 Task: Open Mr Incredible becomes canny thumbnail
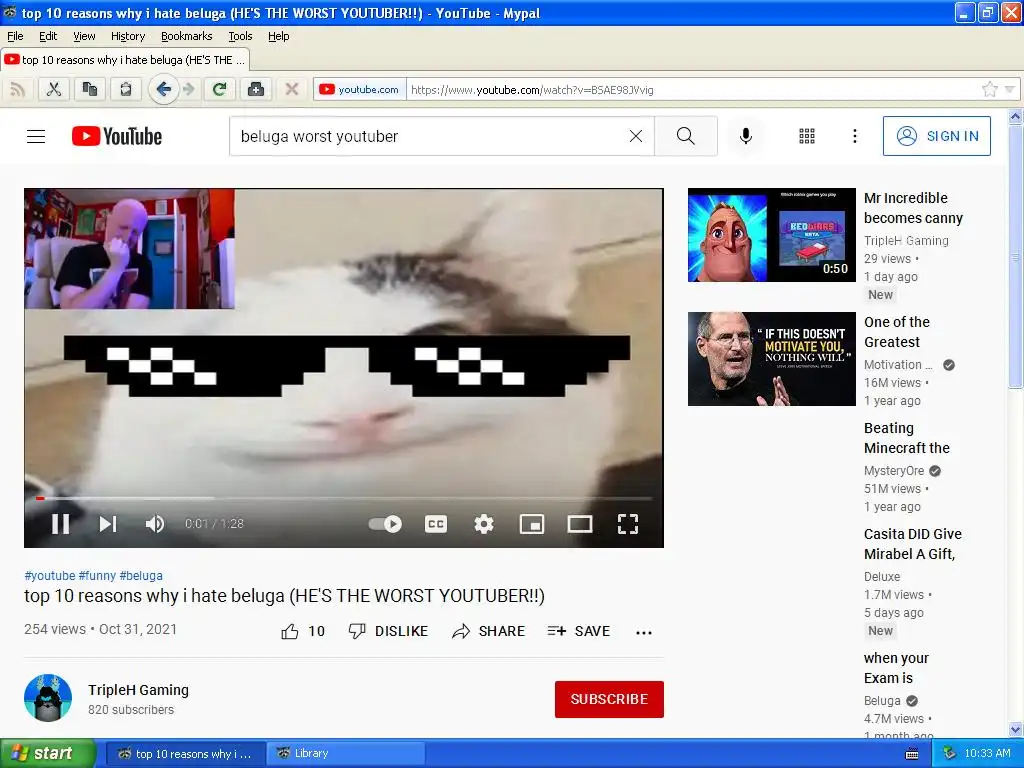click(772, 234)
